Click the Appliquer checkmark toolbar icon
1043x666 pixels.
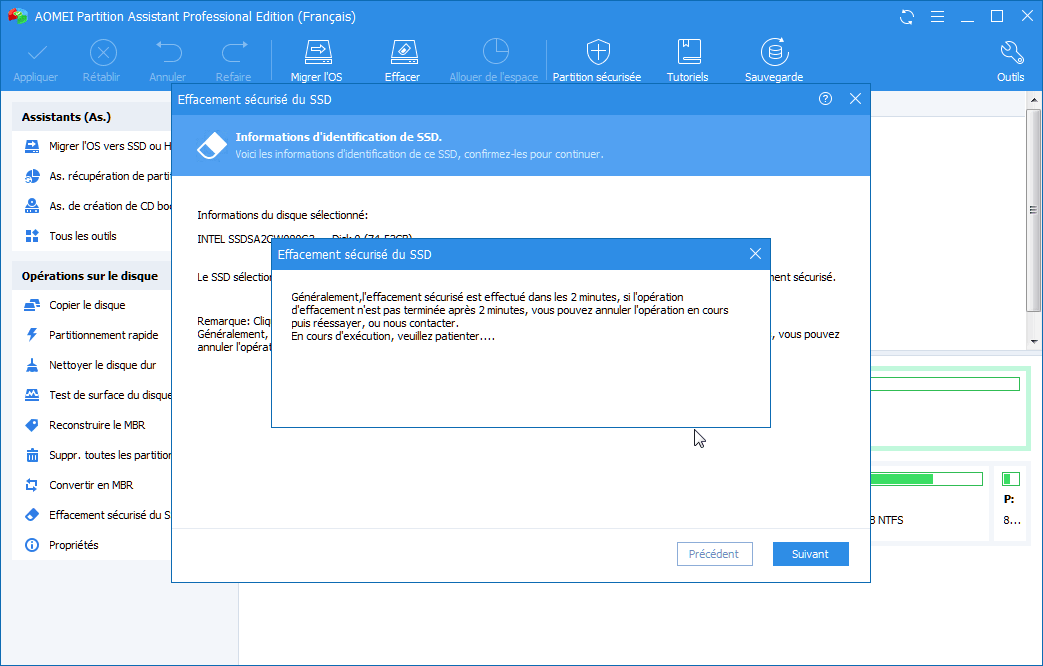tap(37, 53)
